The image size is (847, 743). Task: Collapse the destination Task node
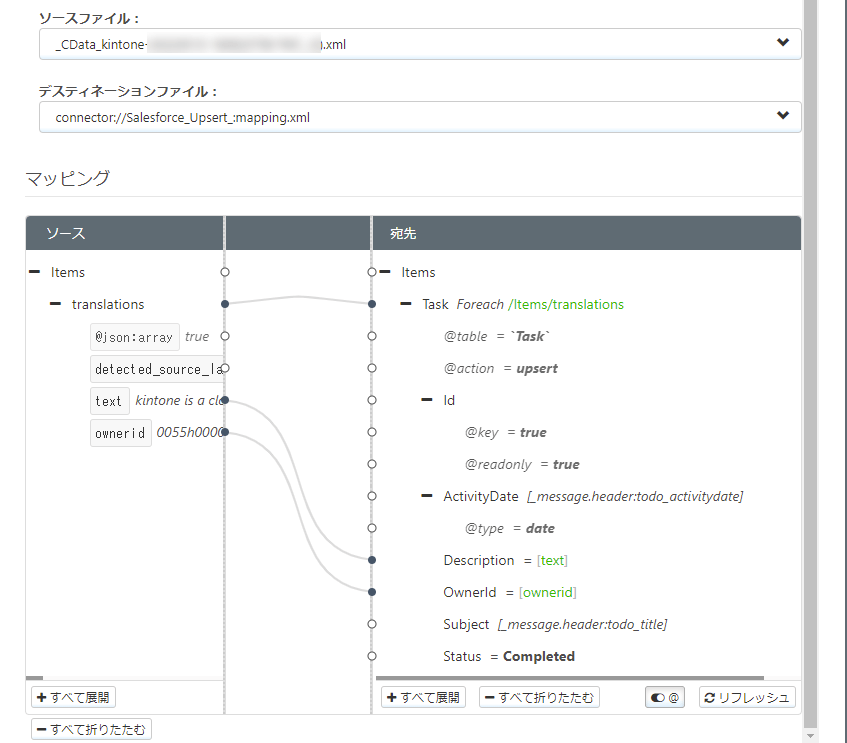pos(405,304)
